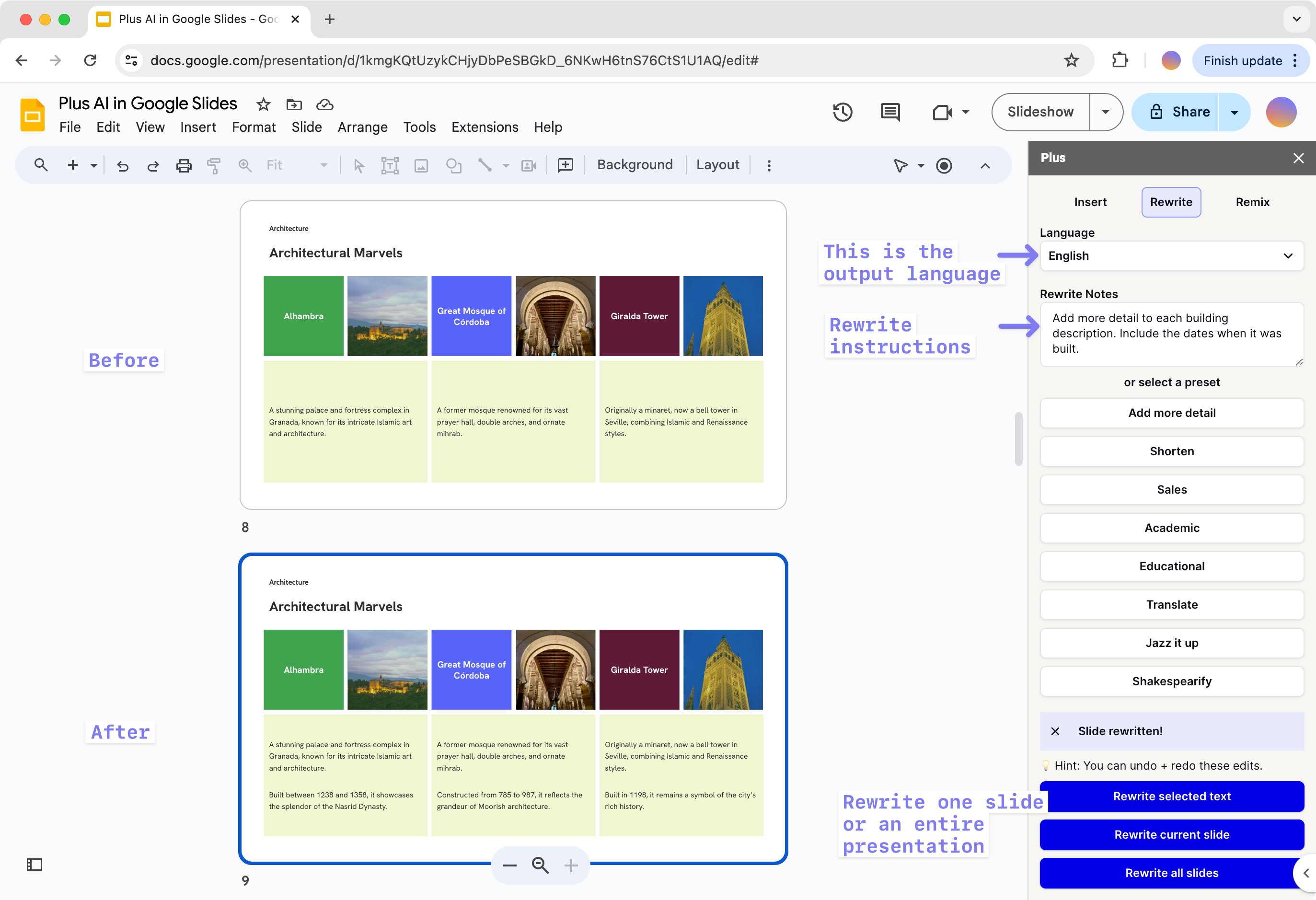Image resolution: width=1316 pixels, height=900 pixels.
Task: Toggle the filmstrip panel view
Action: [x=35, y=865]
